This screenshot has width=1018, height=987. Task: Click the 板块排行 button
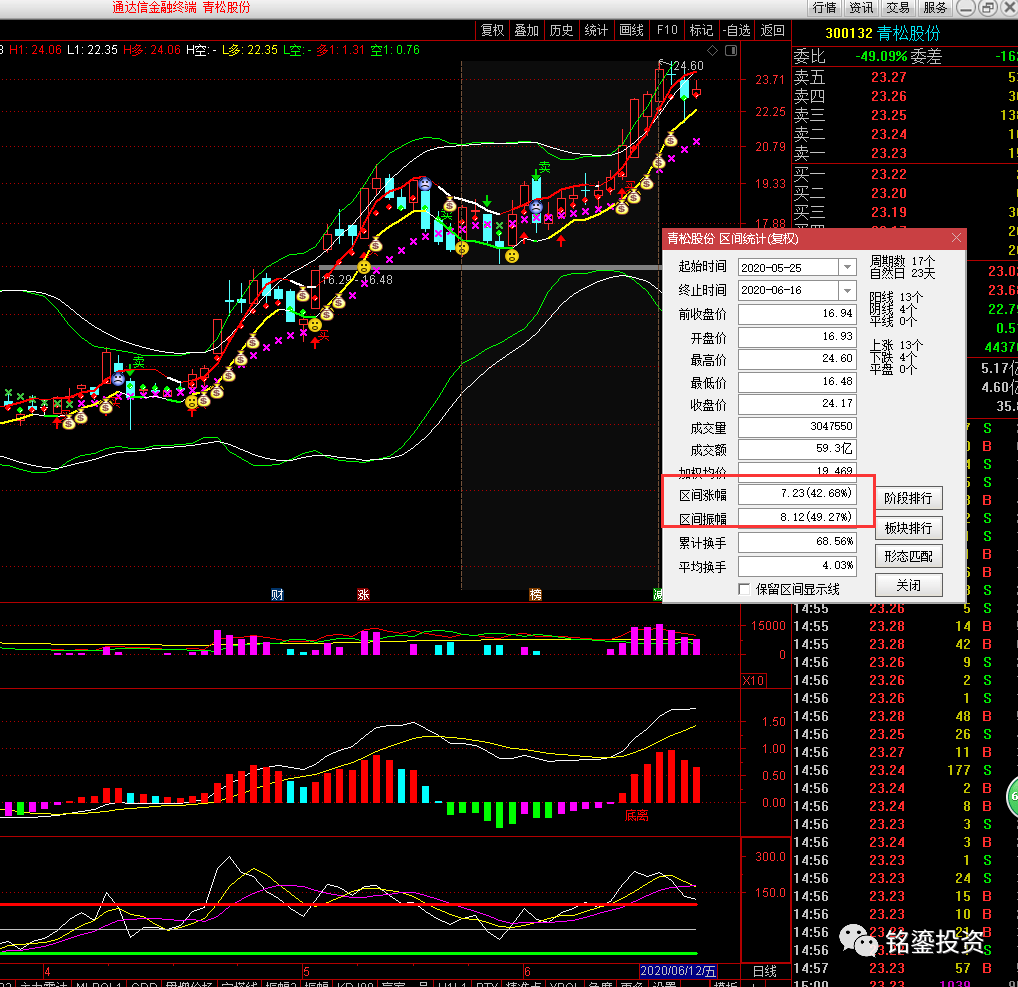pos(908,528)
